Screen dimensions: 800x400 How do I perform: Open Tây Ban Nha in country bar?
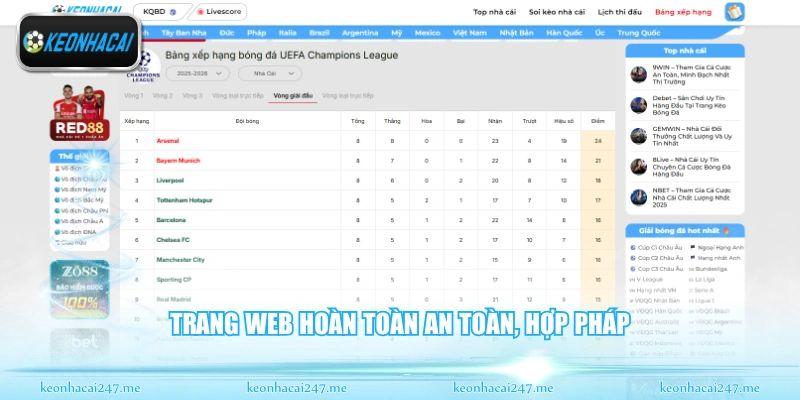coord(184,33)
